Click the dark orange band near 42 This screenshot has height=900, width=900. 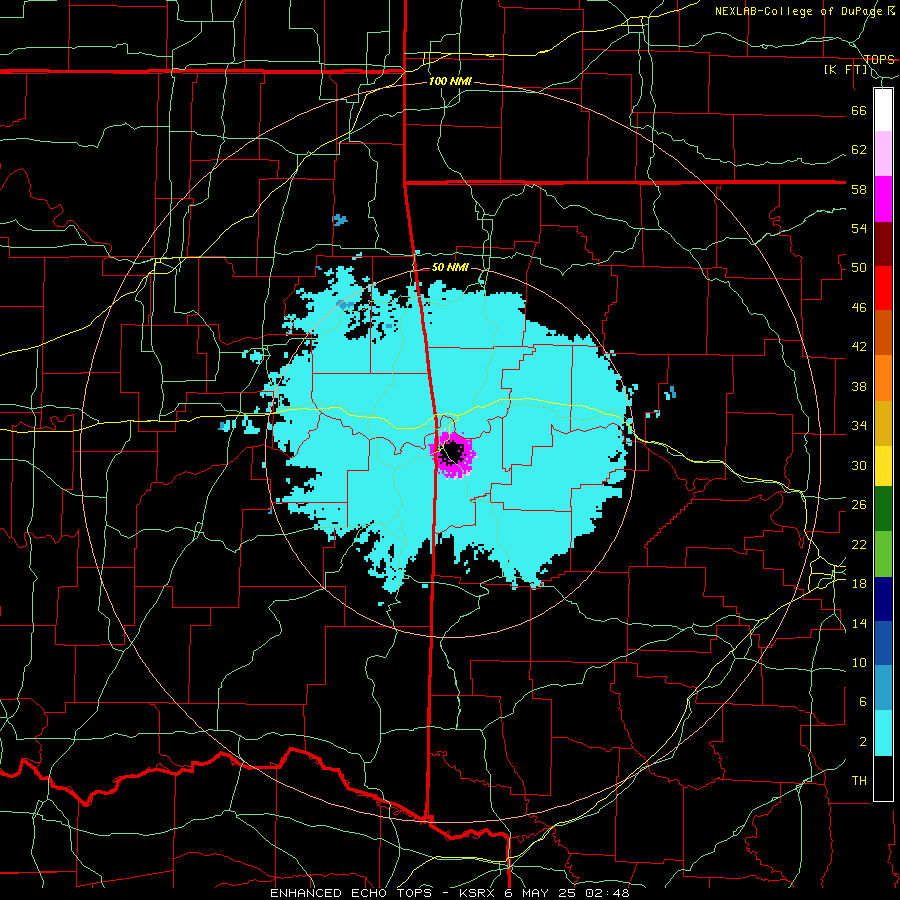click(x=883, y=332)
